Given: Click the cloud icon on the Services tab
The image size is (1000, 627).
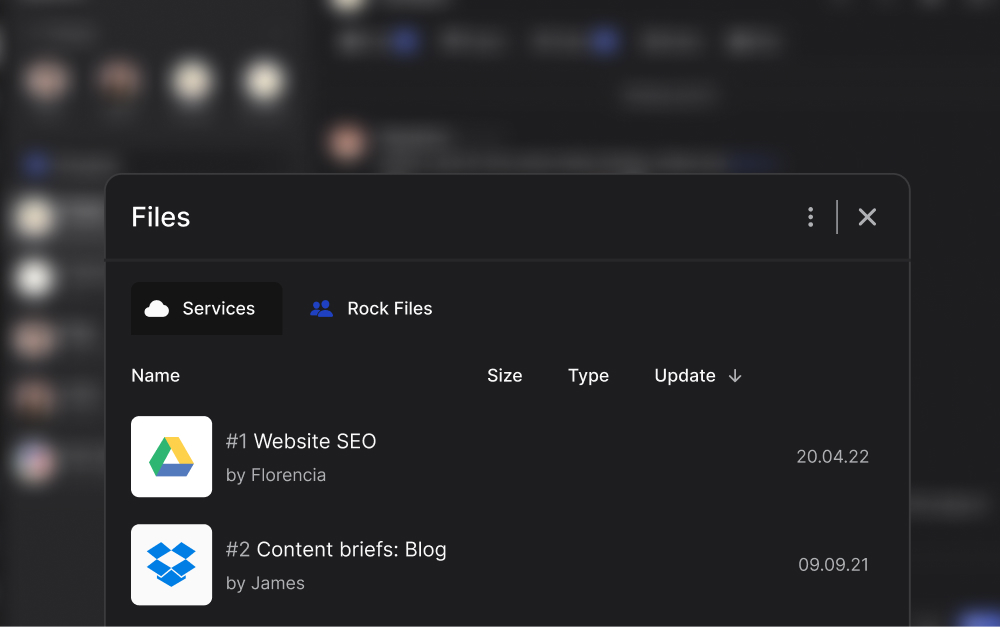Looking at the screenshot, I should (x=157, y=308).
